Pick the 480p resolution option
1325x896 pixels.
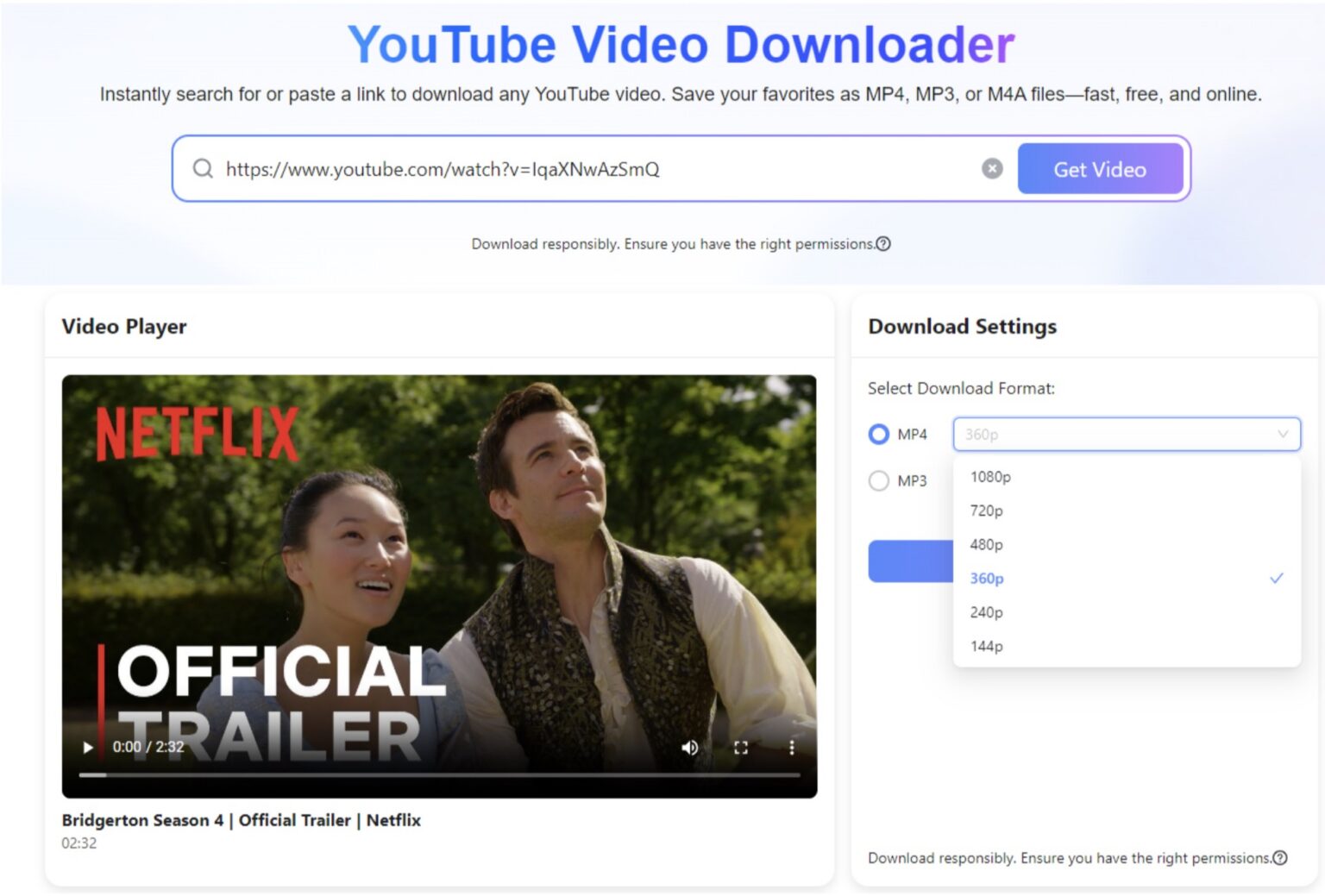[986, 544]
